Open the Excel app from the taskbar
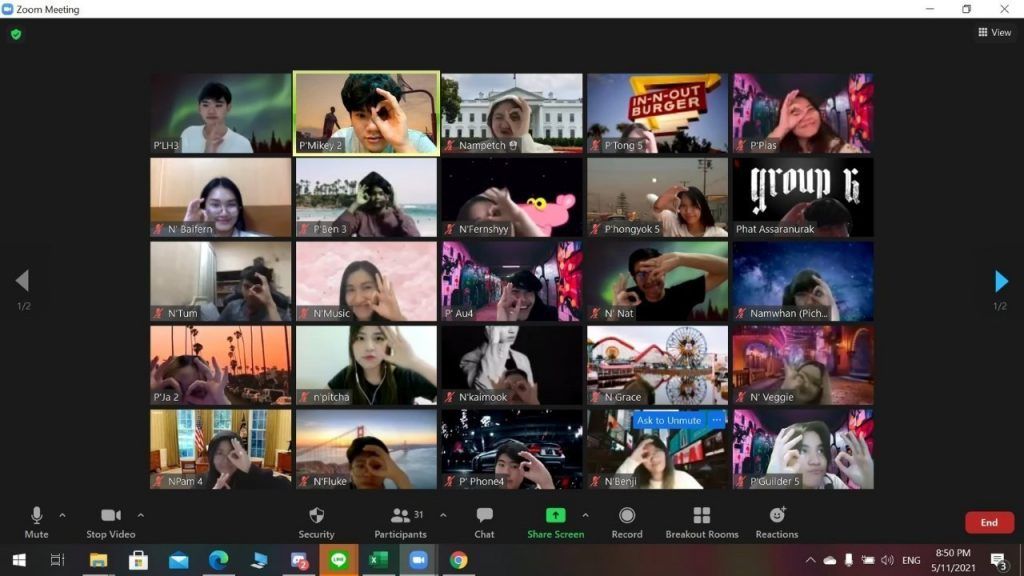Viewport: 1024px width, 576px height. 378,560
